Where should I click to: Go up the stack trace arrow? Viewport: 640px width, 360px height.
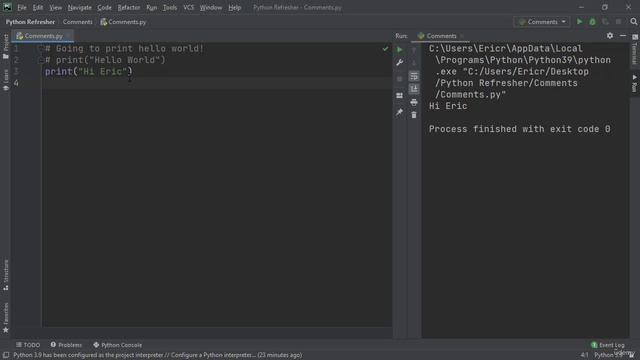[413, 50]
